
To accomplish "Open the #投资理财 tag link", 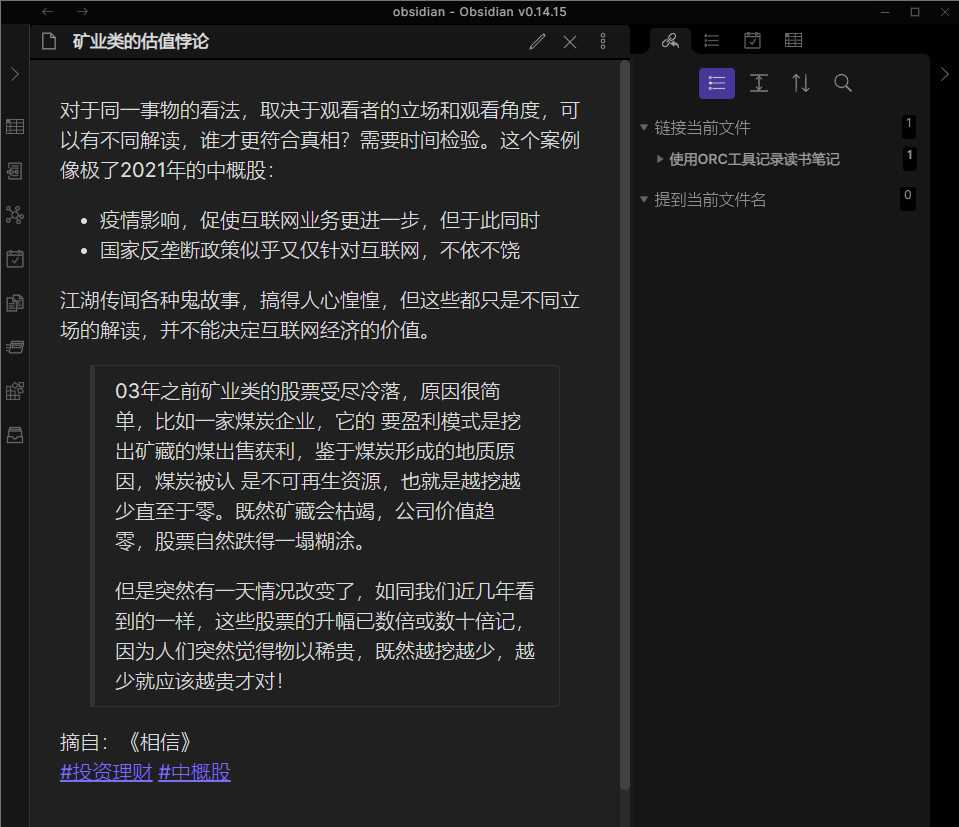I will coord(105,773).
